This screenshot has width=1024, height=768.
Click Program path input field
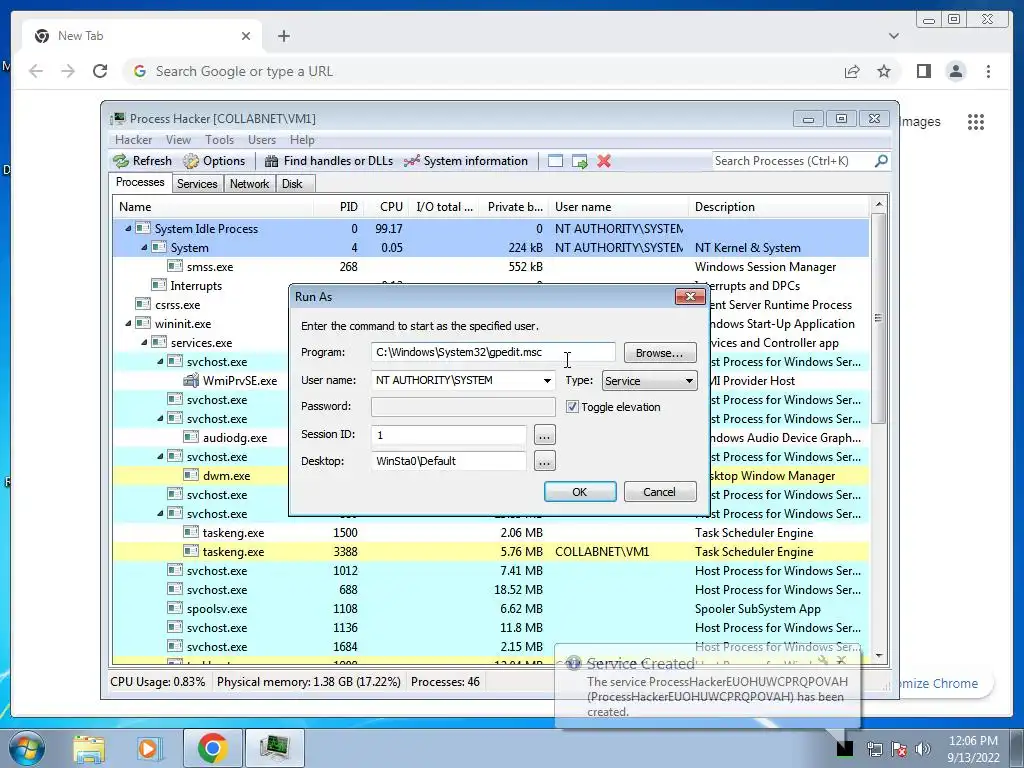point(493,352)
